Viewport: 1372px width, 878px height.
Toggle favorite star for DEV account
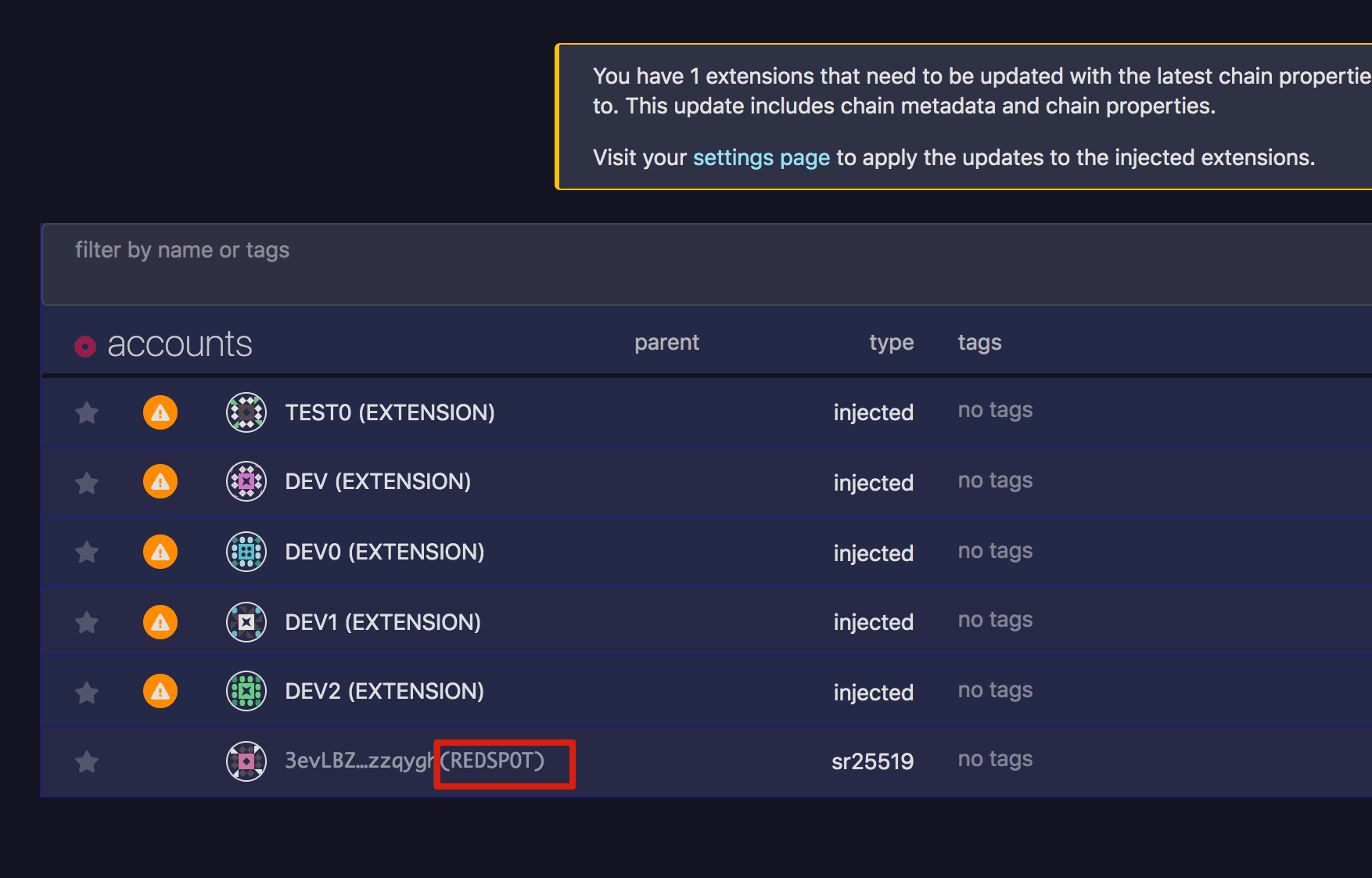click(x=87, y=483)
